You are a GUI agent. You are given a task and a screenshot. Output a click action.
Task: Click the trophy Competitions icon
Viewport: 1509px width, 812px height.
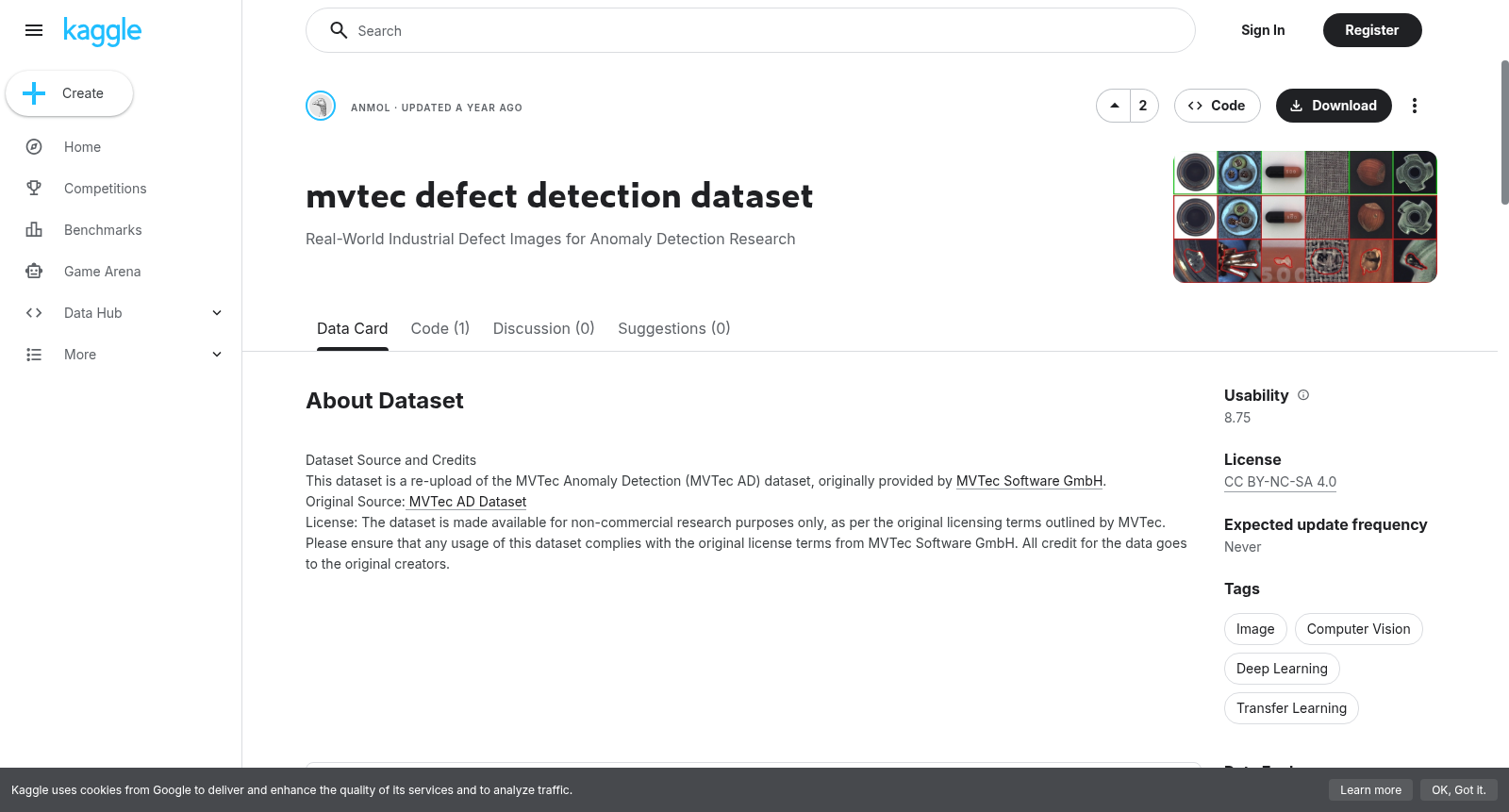34,189
